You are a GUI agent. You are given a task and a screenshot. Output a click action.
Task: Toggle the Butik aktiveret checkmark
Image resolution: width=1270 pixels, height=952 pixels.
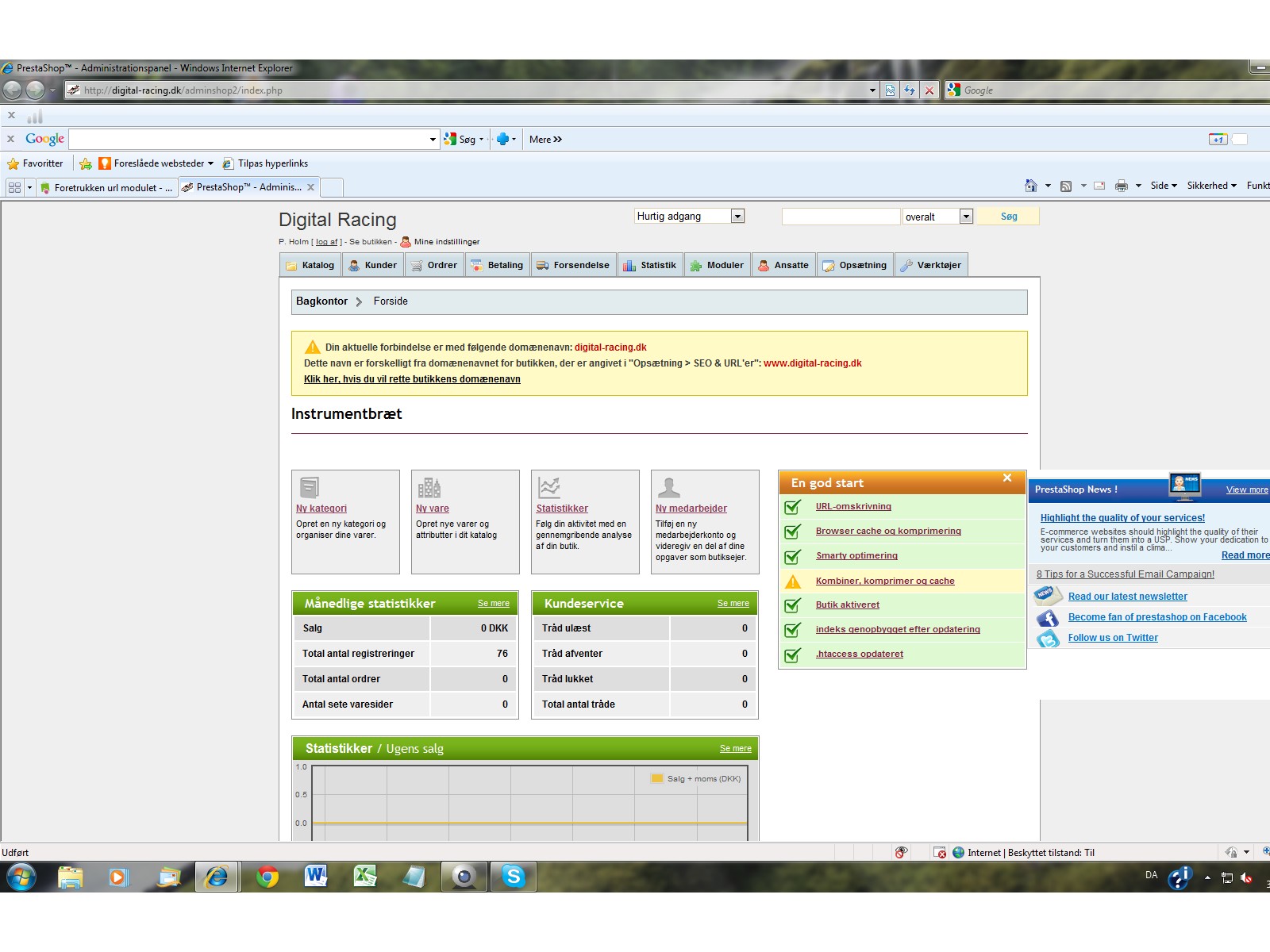[792, 606]
